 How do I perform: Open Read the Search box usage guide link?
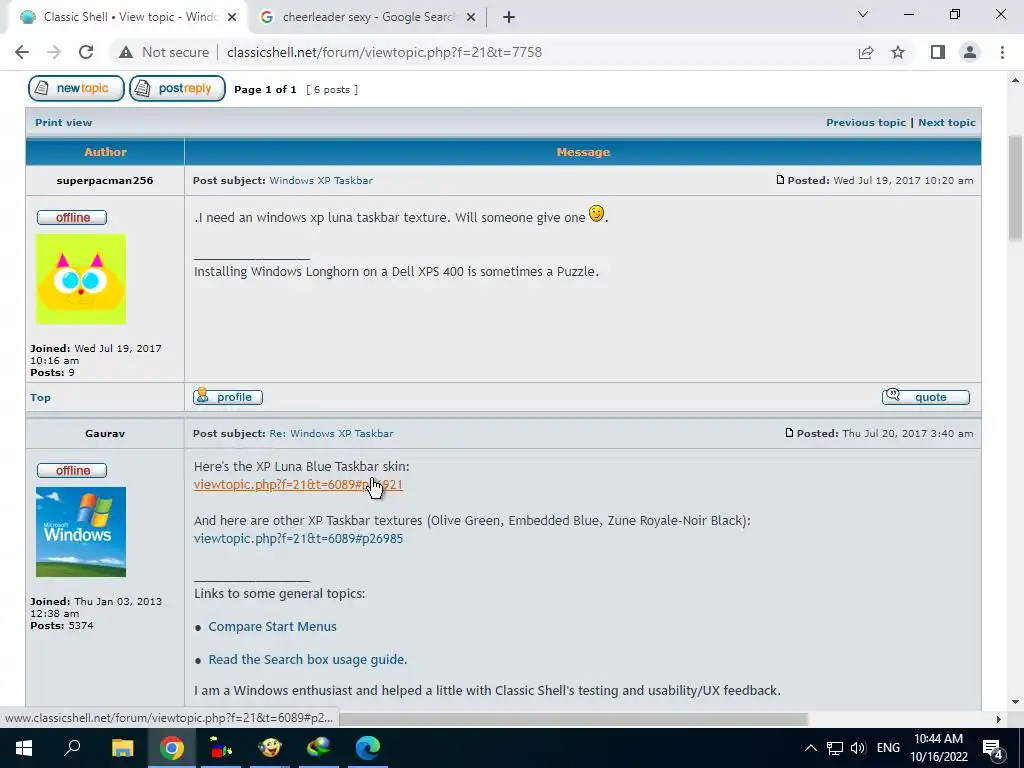tap(306, 660)
